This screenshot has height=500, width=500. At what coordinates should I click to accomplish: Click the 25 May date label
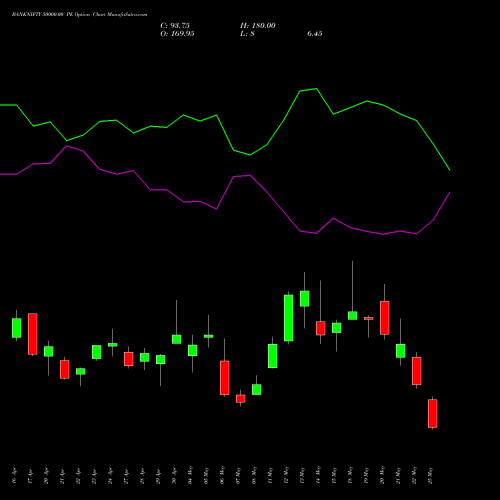click(x=430, y=475)
